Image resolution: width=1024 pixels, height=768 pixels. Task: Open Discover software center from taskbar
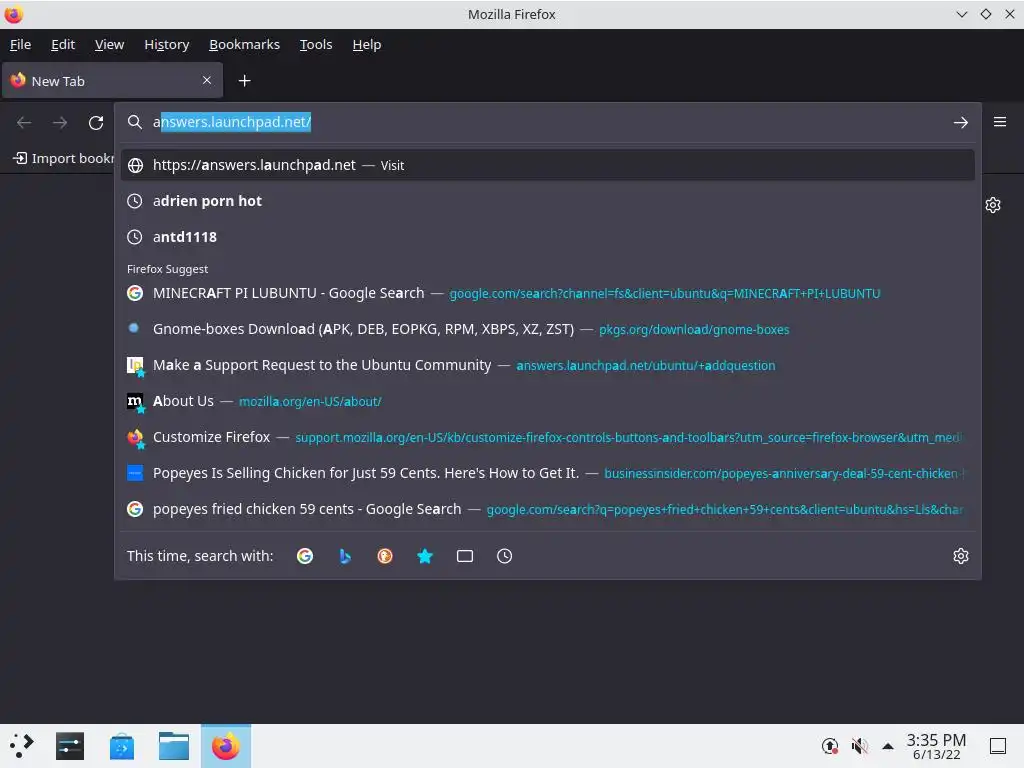point(121,746)
